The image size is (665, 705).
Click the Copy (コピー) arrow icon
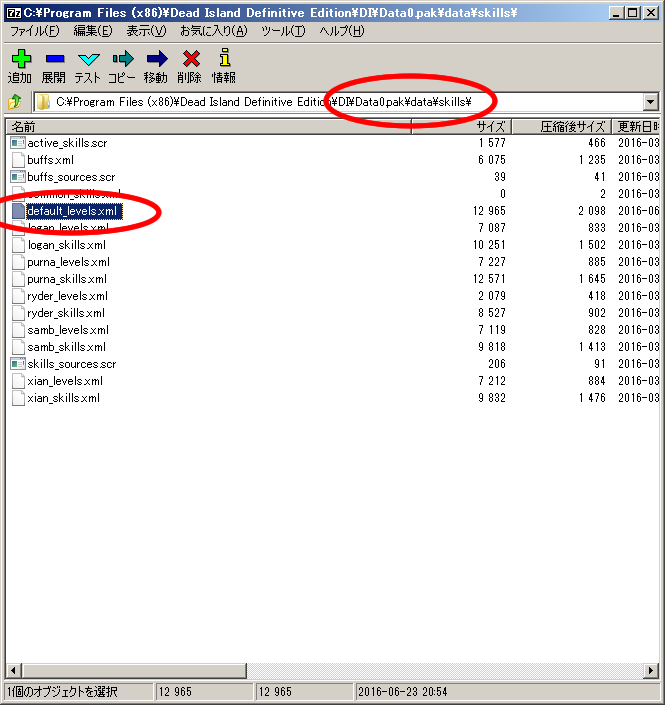[x=123, y=58]
